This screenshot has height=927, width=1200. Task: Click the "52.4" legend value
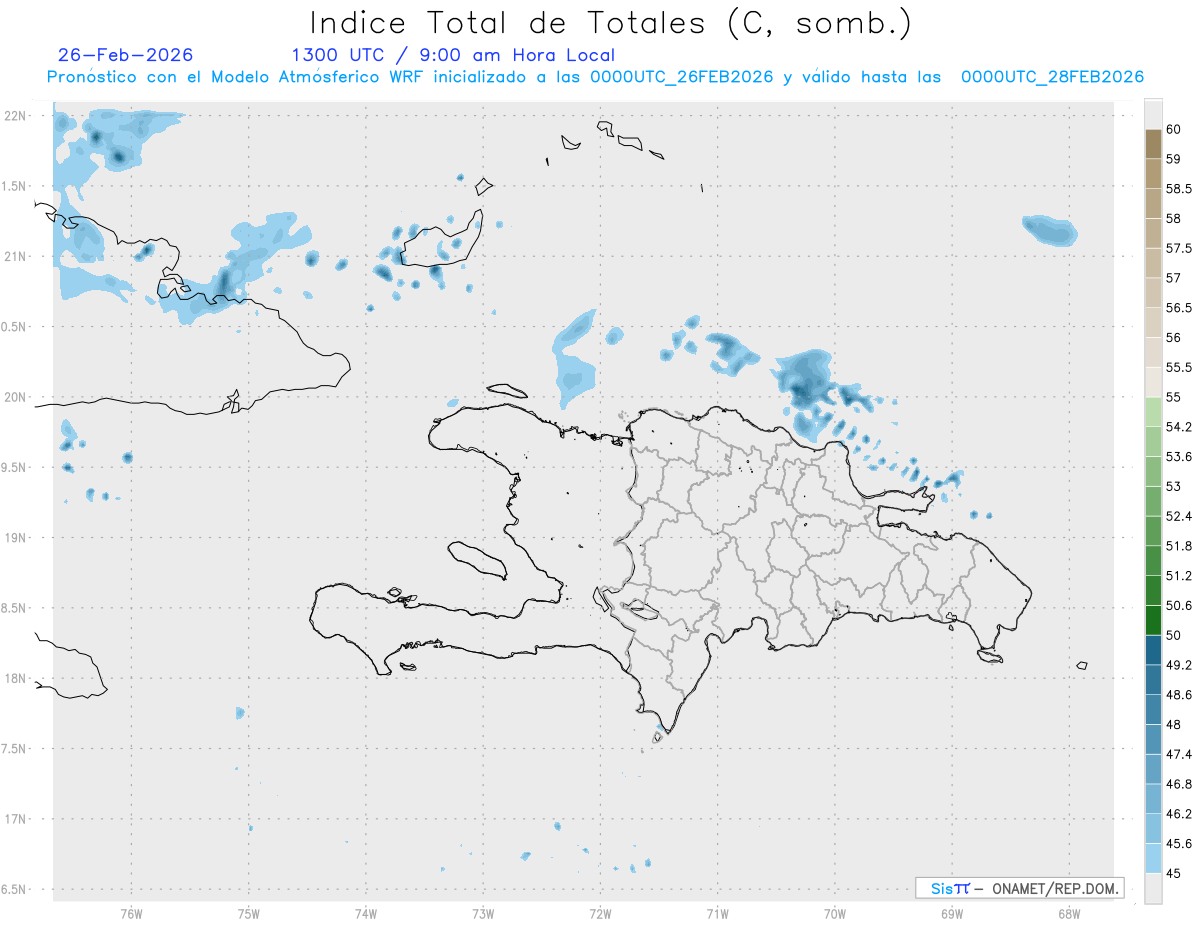pyautogui.click(x=1178, y=516)
